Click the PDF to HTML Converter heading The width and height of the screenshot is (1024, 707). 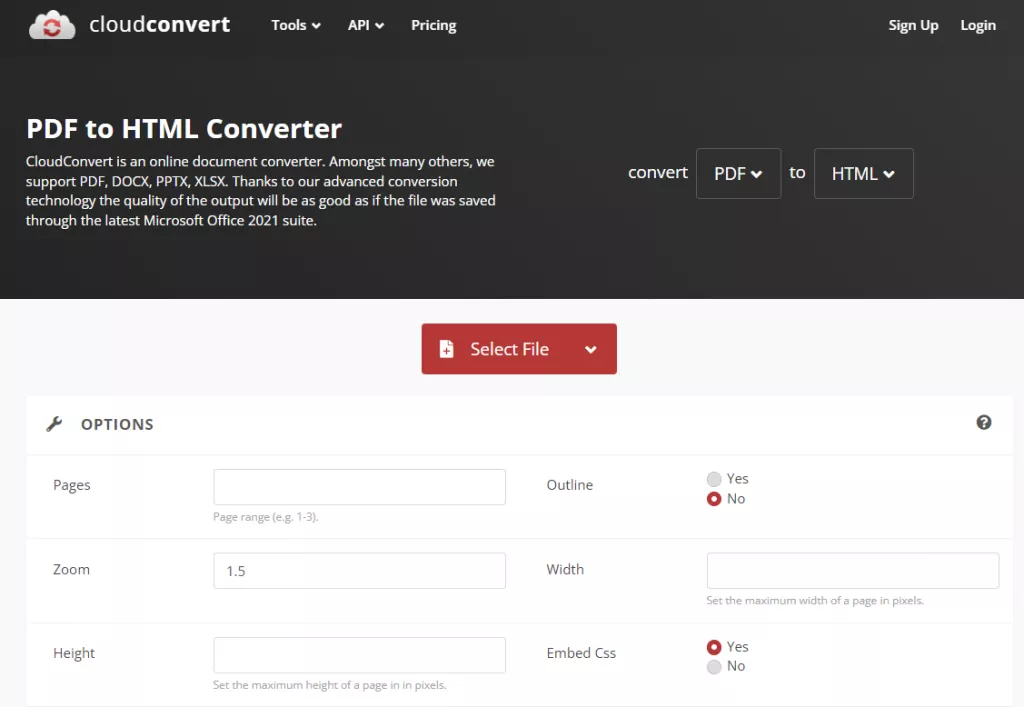pyautogui.click(x=184, y=129)
